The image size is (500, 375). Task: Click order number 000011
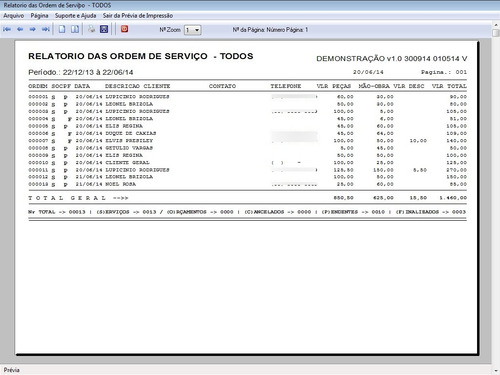point(38,170)
